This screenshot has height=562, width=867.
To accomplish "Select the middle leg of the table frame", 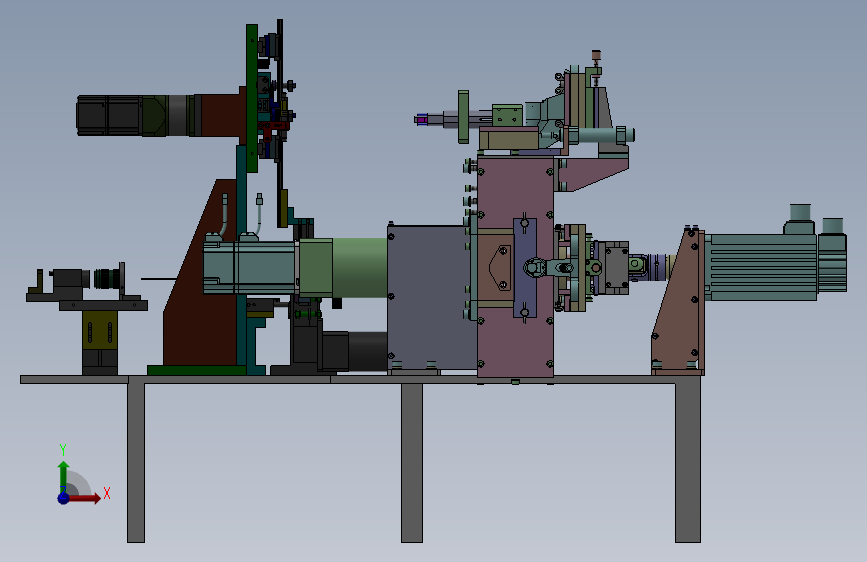I will click(412, 463).
